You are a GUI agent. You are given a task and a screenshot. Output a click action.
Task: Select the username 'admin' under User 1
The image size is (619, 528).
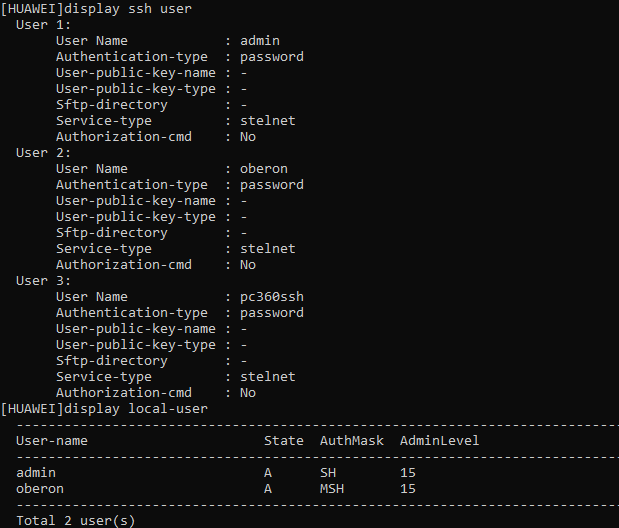260,41
